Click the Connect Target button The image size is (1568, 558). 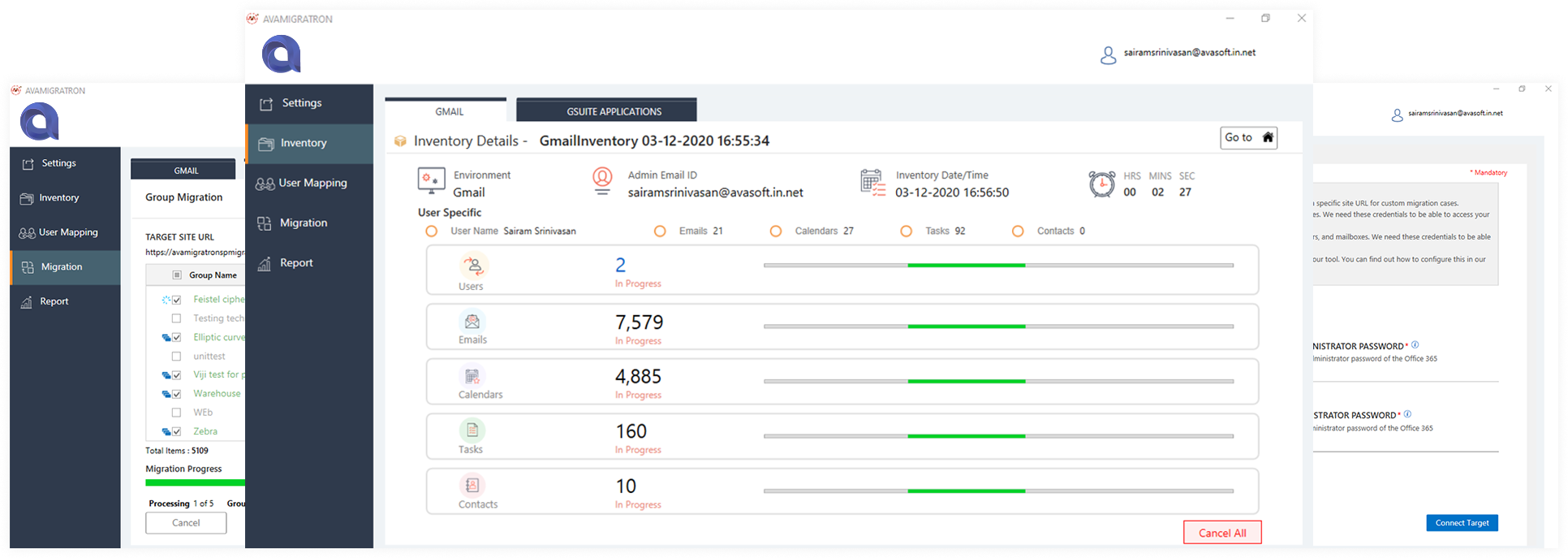[1462, 523]
